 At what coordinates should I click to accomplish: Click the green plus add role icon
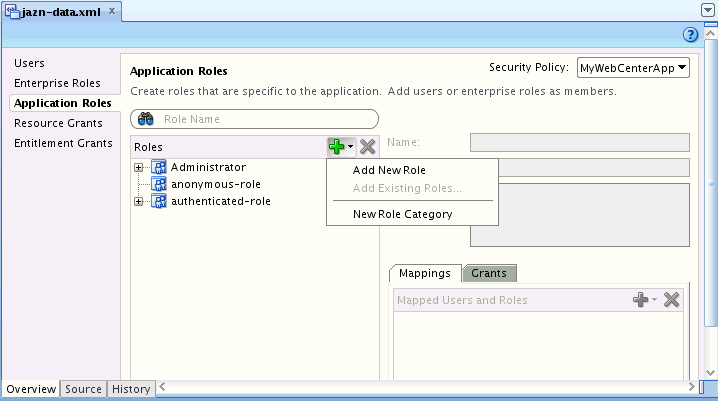point(337,147)
